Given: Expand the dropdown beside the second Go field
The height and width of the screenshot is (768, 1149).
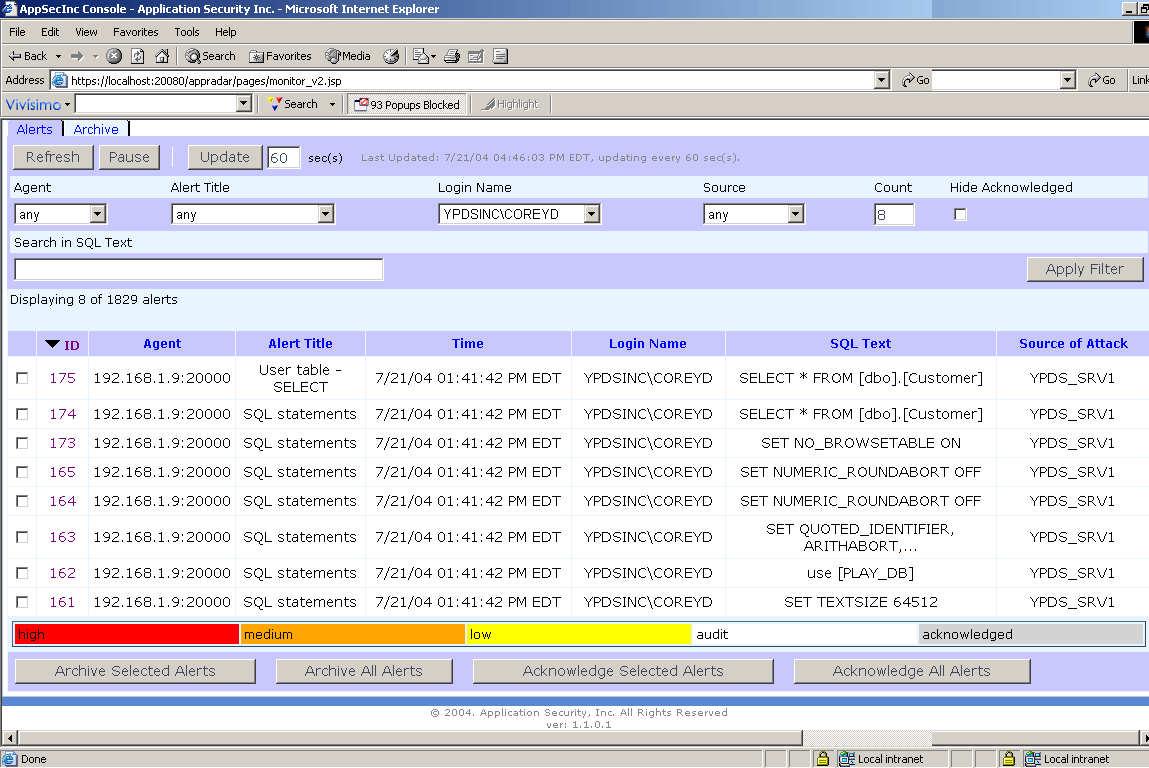Looking at the screenshot, I should coord(1068,80).
